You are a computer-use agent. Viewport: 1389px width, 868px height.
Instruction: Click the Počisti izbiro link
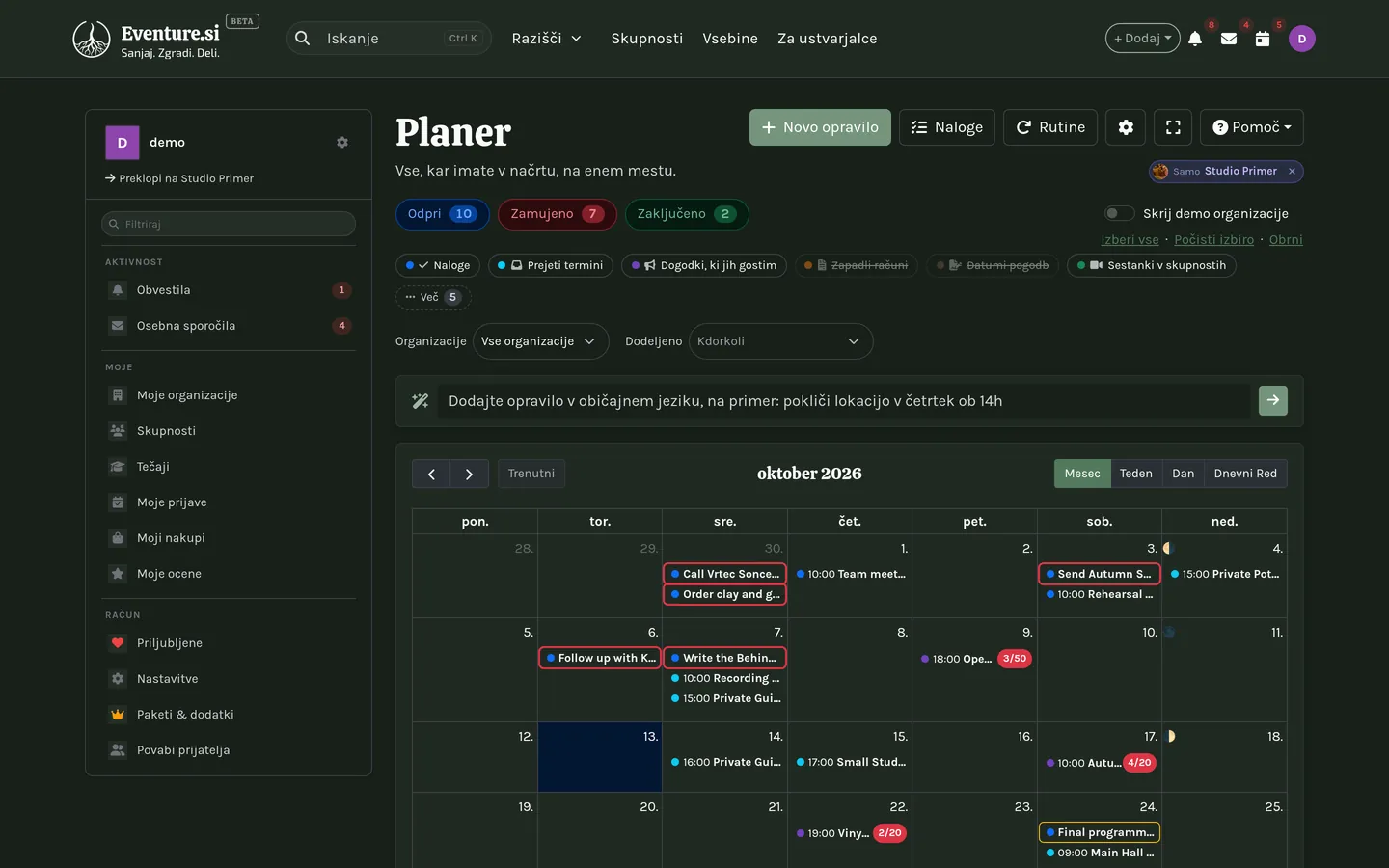[1213, 240]
